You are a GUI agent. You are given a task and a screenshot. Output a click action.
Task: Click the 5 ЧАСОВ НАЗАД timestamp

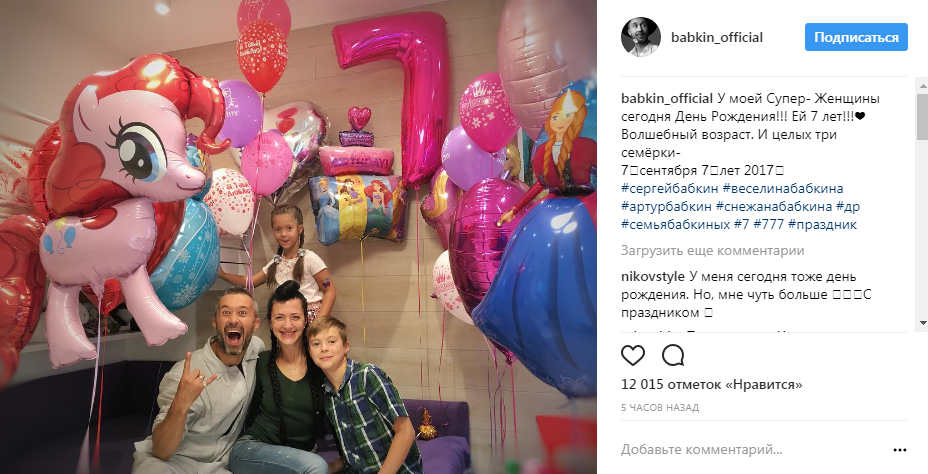pyautogui.click(x=660, y=407)
